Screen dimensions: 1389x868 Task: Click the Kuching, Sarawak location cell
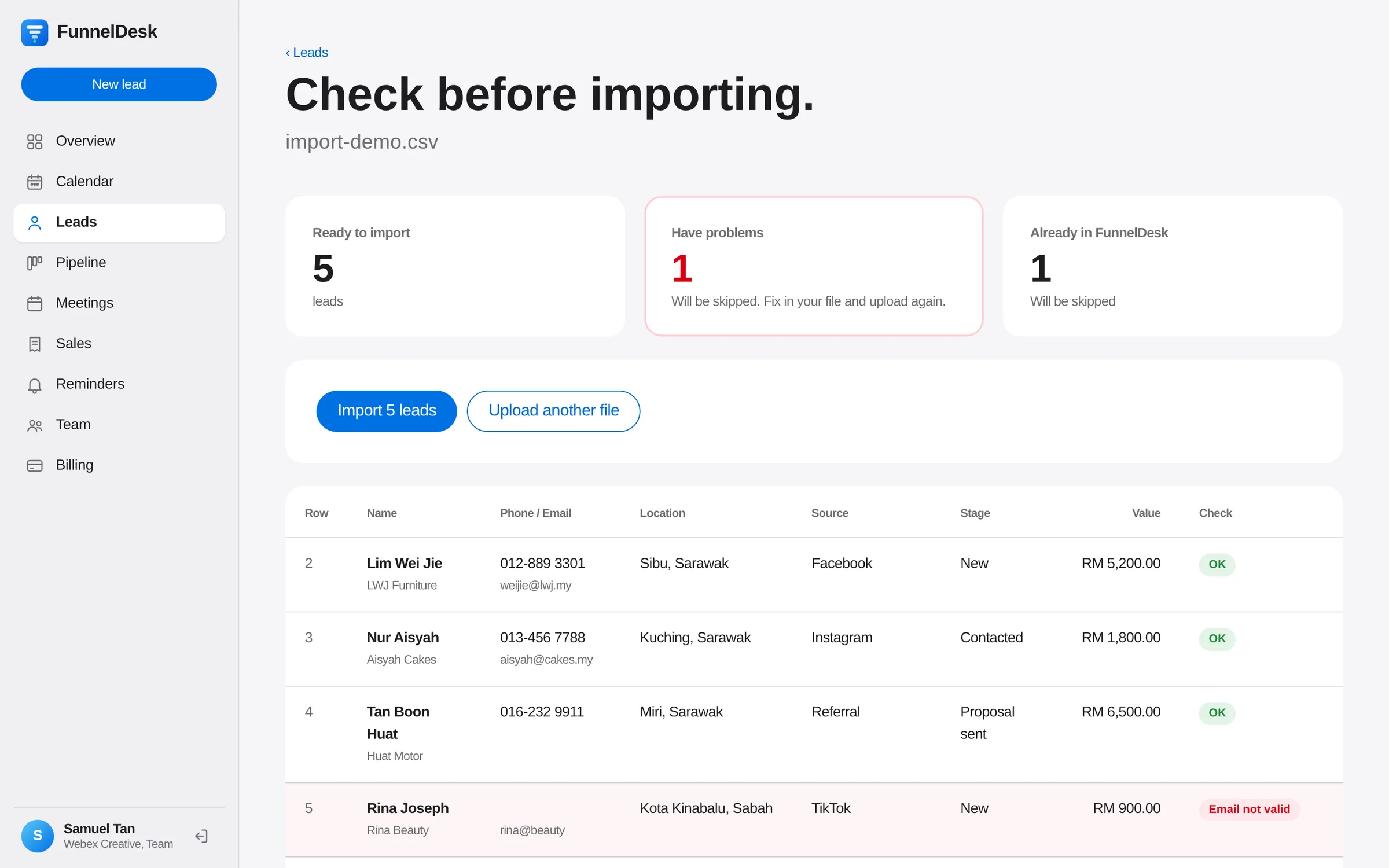pyautogui.click(x=694, y=638)
